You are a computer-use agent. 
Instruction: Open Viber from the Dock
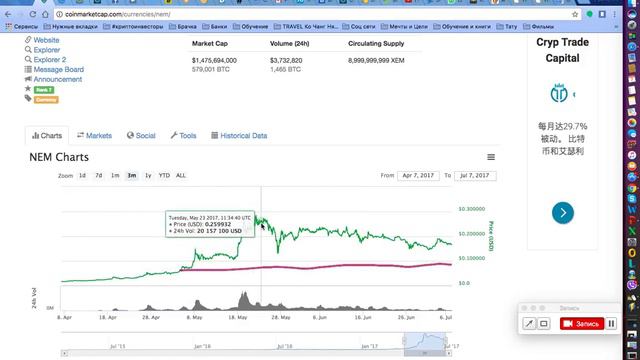click(632, 285)
